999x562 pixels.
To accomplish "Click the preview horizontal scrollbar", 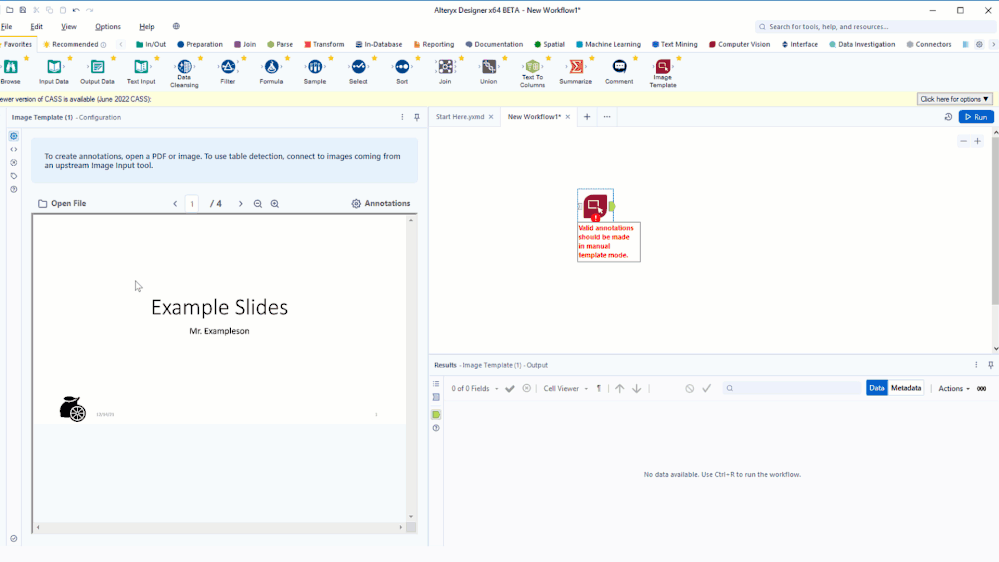I will (219, 527).
